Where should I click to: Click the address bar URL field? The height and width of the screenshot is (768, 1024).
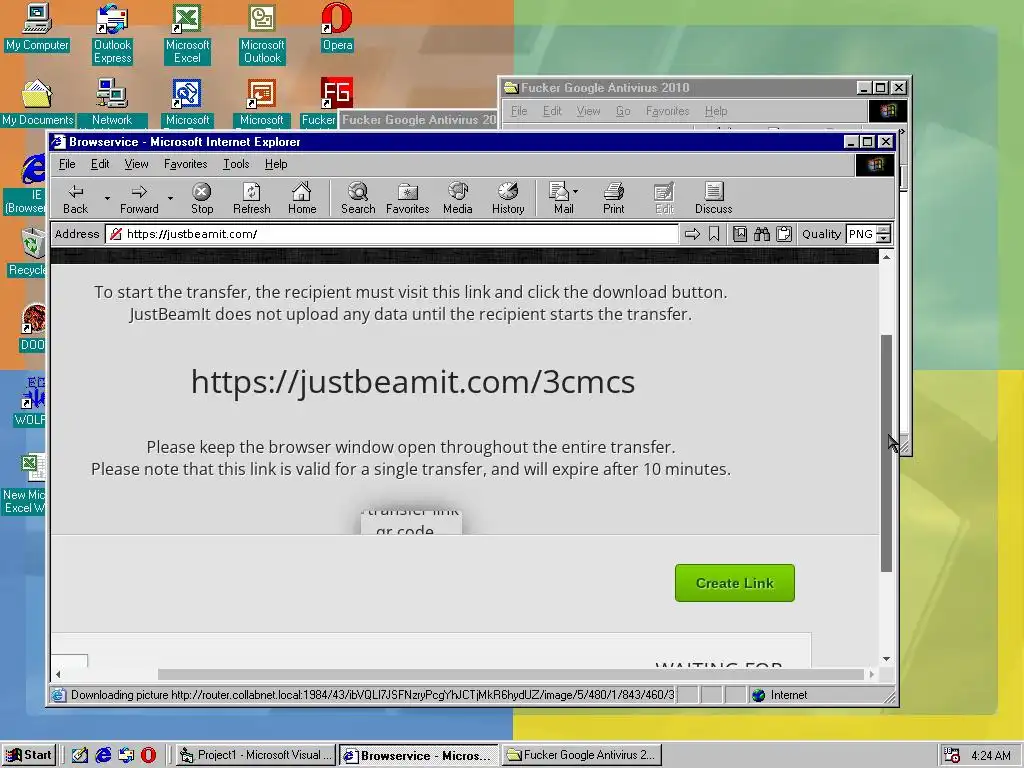click(x=392, y=234)
